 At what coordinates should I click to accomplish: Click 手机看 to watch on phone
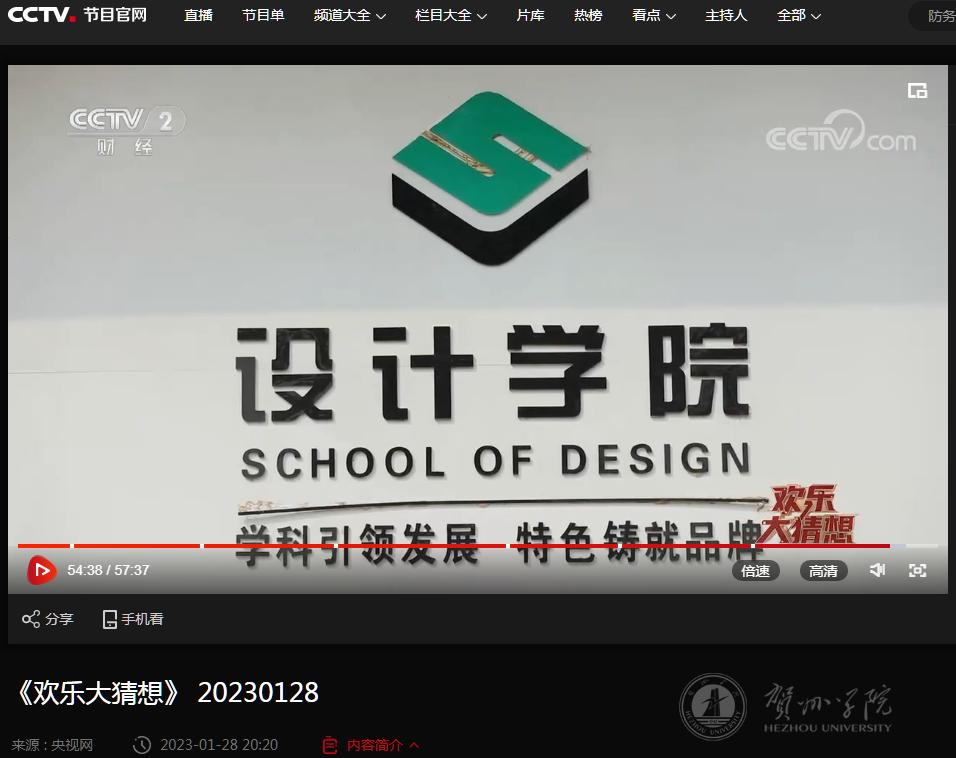coord(133,619)
